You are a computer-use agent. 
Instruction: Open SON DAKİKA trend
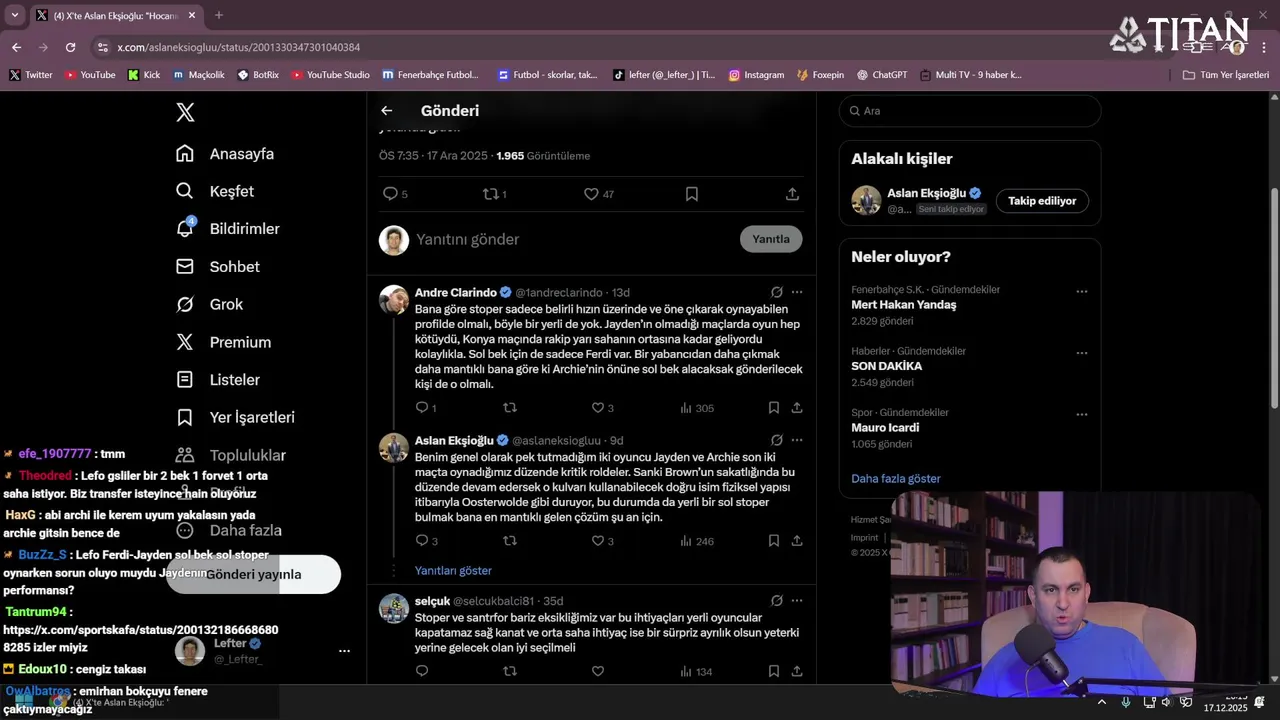[886, 366]
